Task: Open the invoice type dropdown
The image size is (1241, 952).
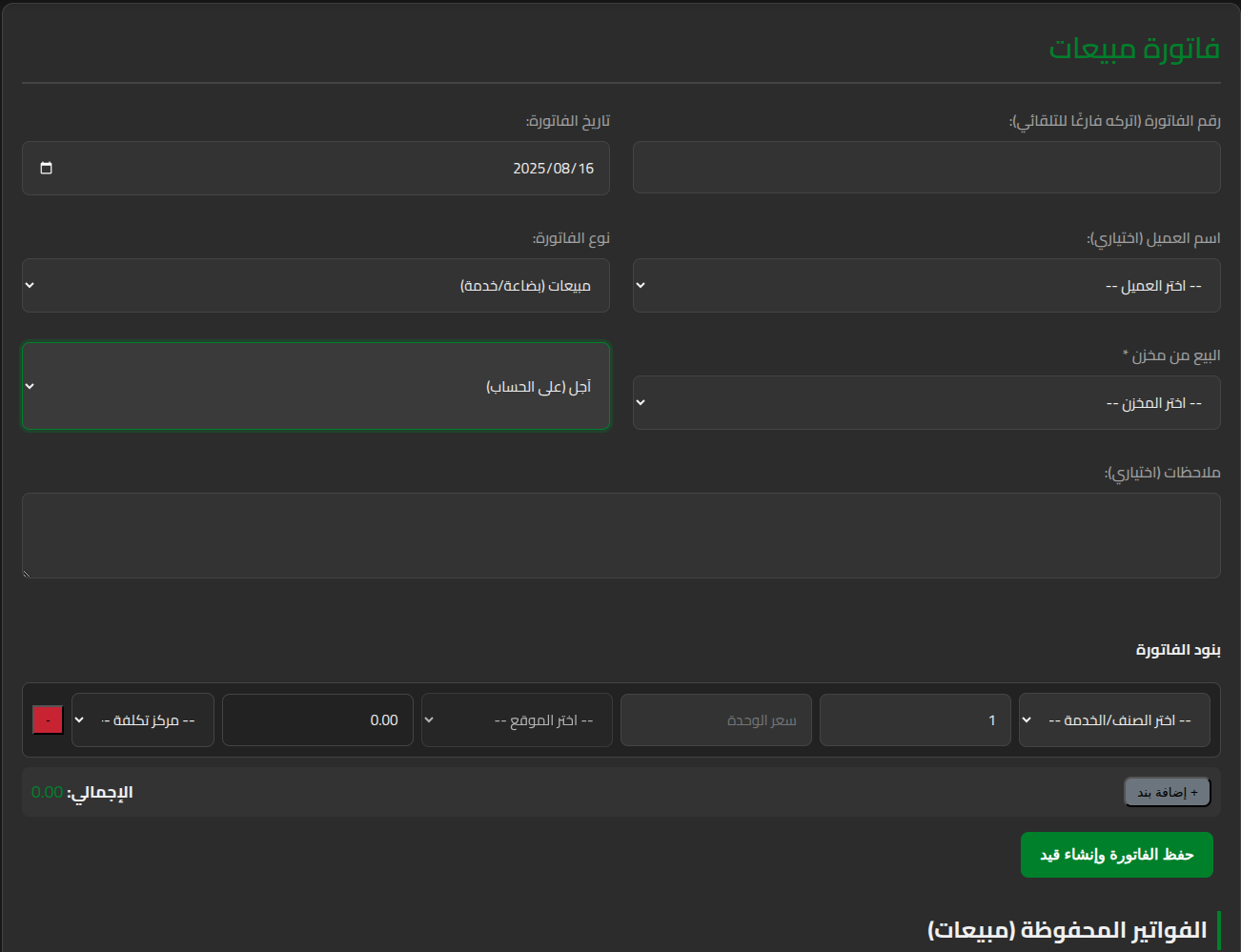Action: pyautogui.click(x=315, y=286)
